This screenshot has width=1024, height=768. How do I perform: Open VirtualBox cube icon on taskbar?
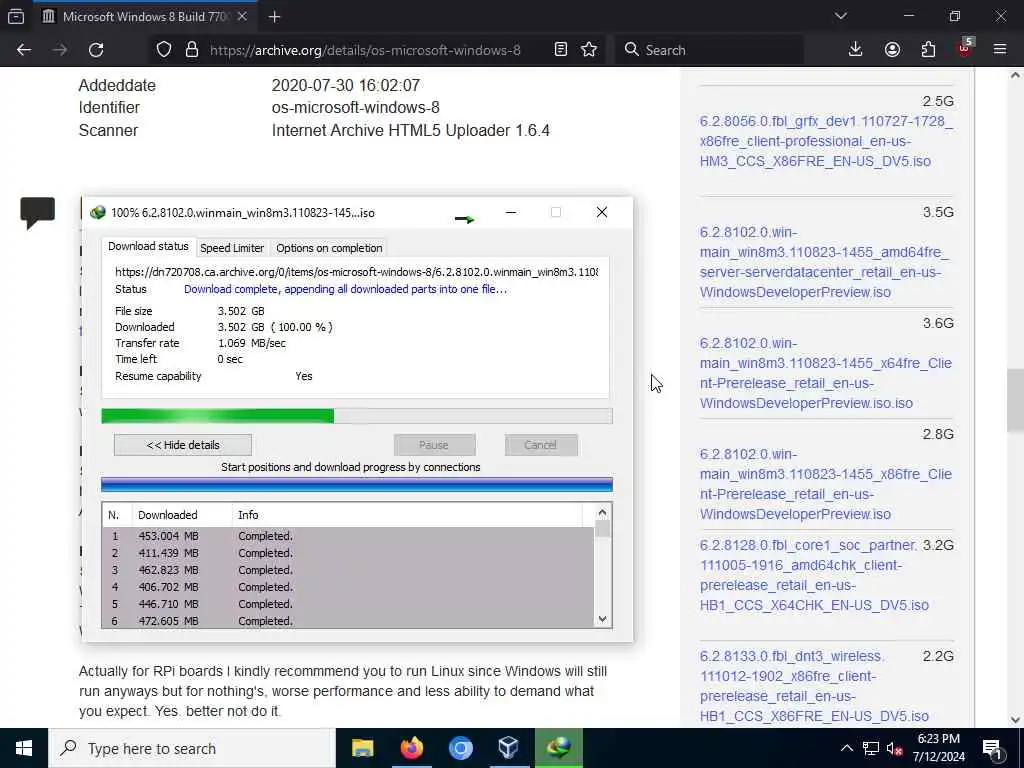(509, 748)
